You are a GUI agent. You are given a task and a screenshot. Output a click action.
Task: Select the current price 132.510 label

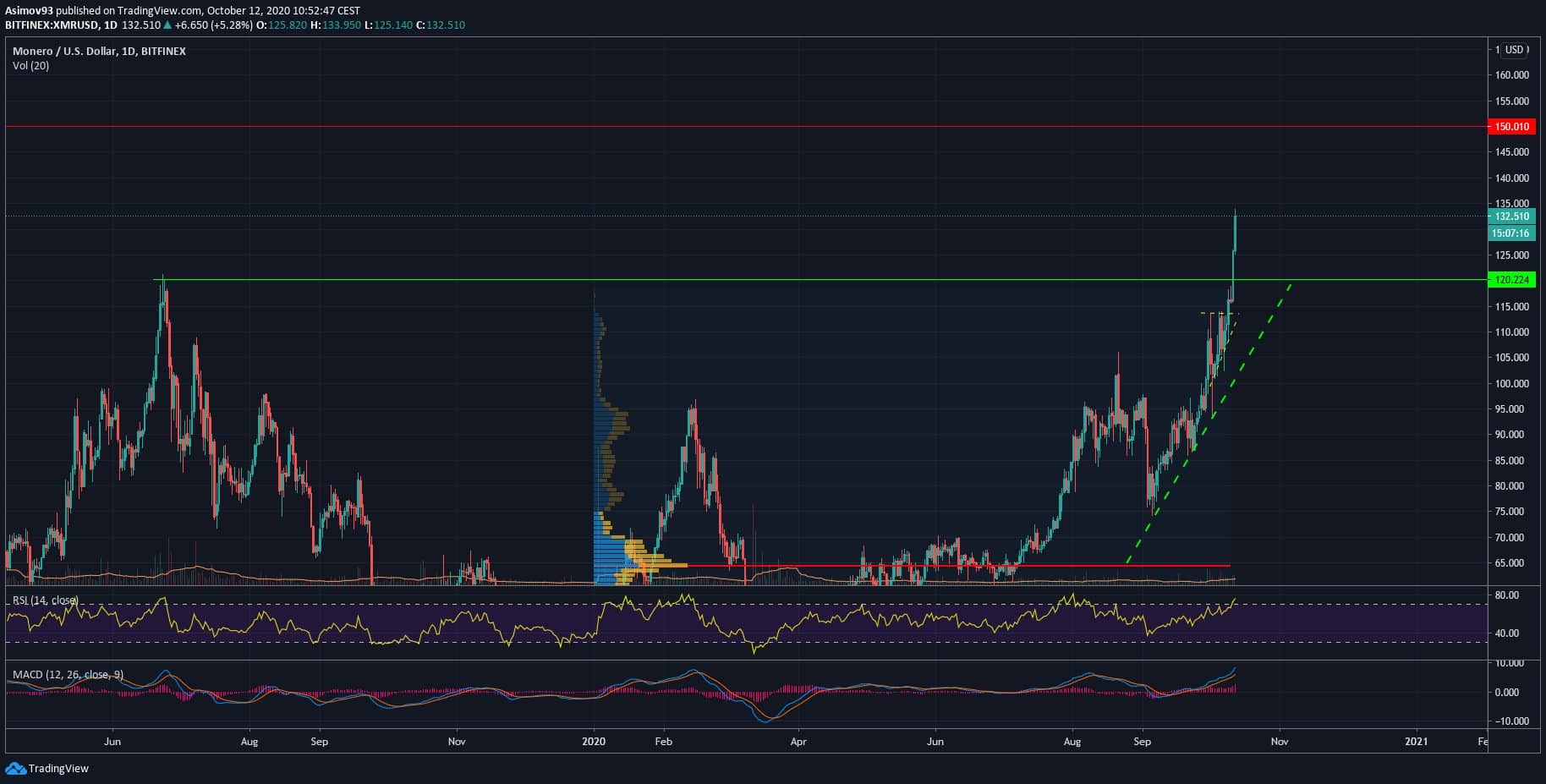coord(1510,217)
